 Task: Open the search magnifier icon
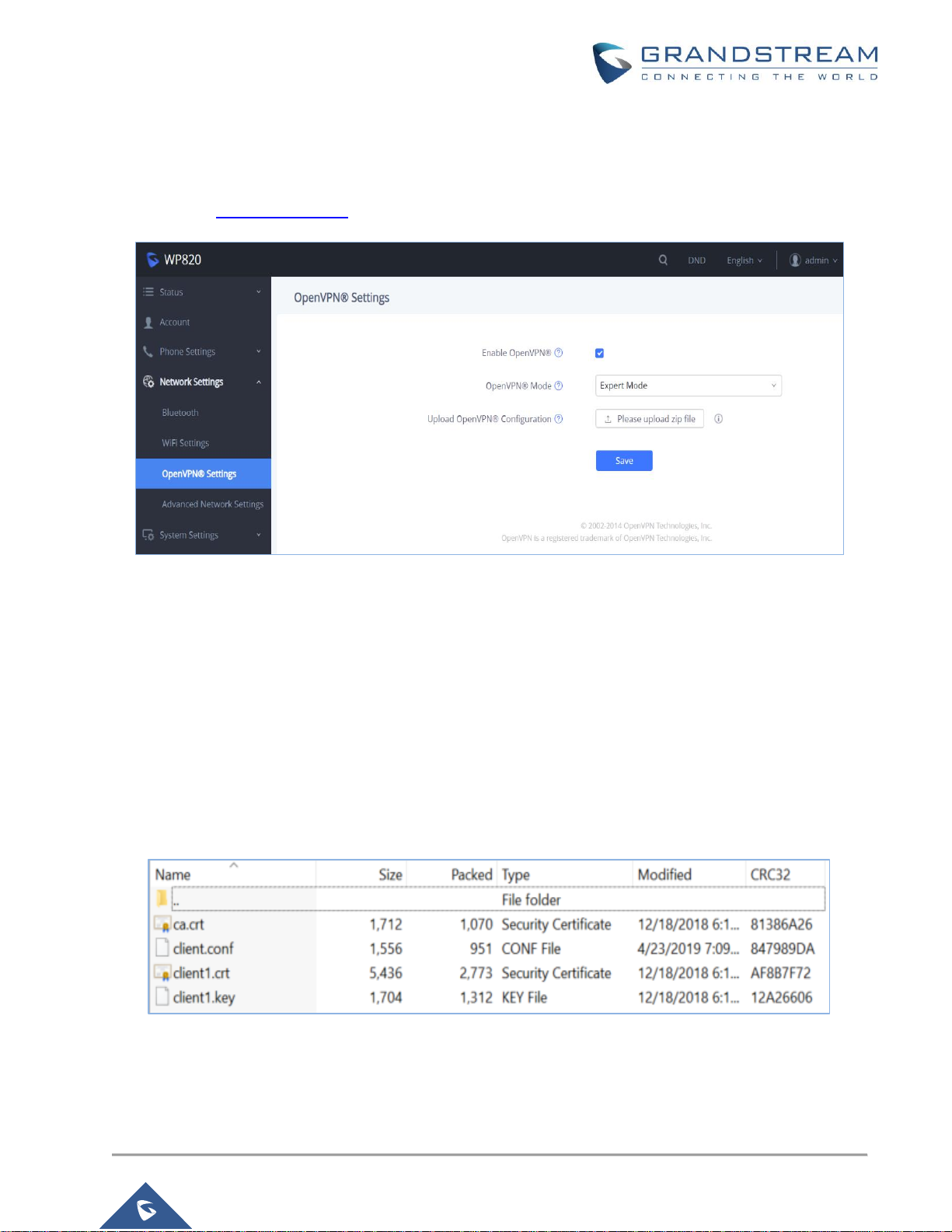pyautogui.click(x=663, y=260)
